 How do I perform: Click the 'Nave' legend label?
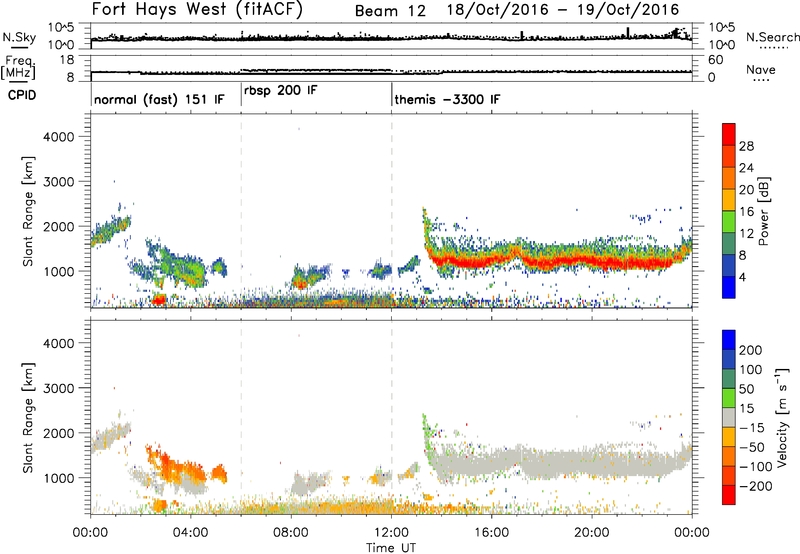tap(760, 70)
